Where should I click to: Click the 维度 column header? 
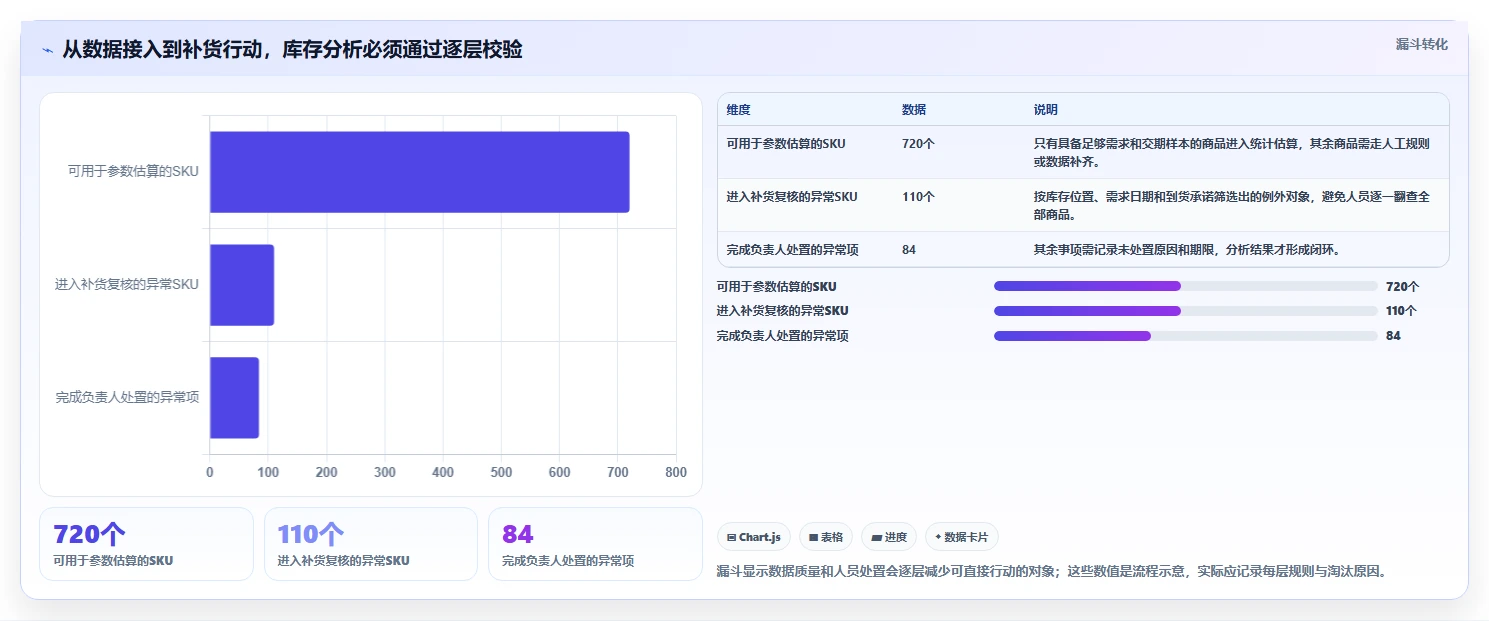[x=738, y=110]
